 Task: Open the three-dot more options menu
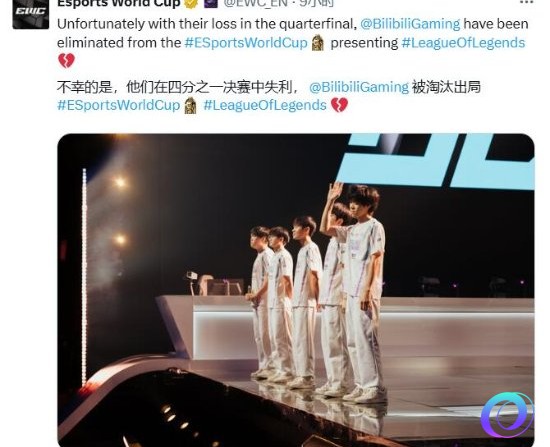(526, 2)
